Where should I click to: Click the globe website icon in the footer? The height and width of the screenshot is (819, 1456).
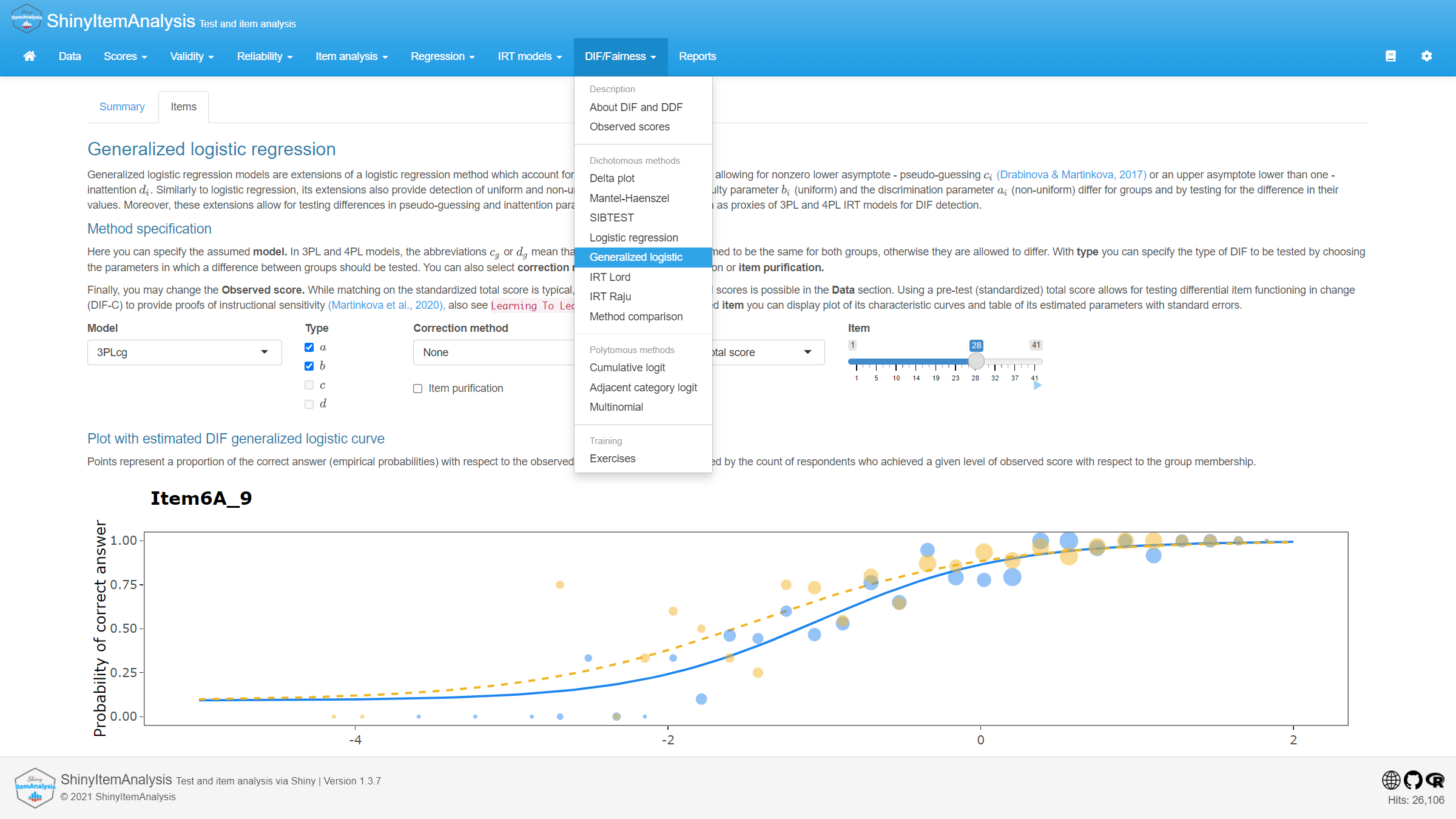click(1390, 780)
